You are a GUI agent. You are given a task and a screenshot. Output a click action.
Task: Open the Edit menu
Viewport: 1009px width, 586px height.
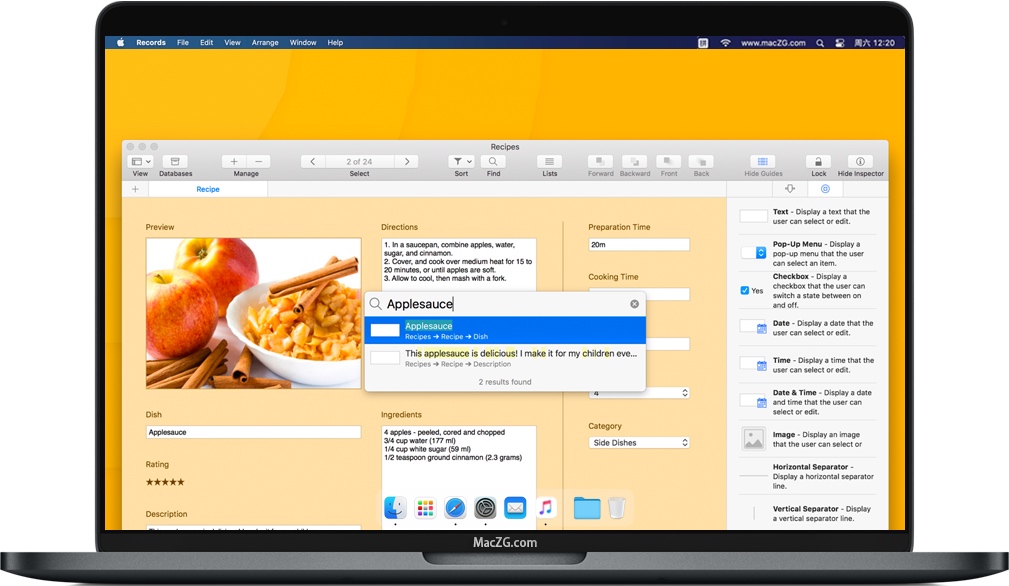coord(206,43)
